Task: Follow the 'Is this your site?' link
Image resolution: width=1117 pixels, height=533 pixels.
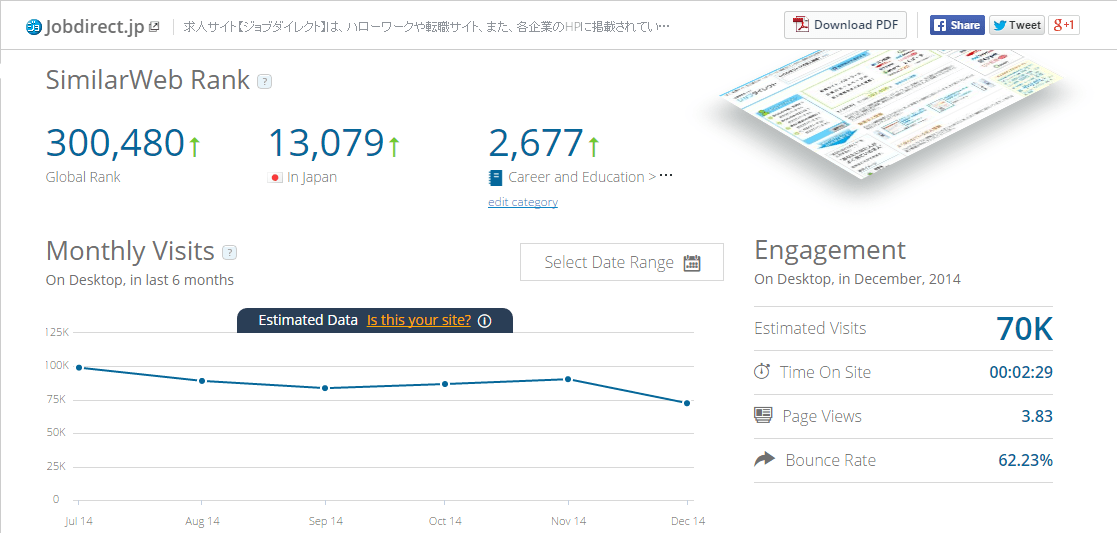Action: point(419,320)
